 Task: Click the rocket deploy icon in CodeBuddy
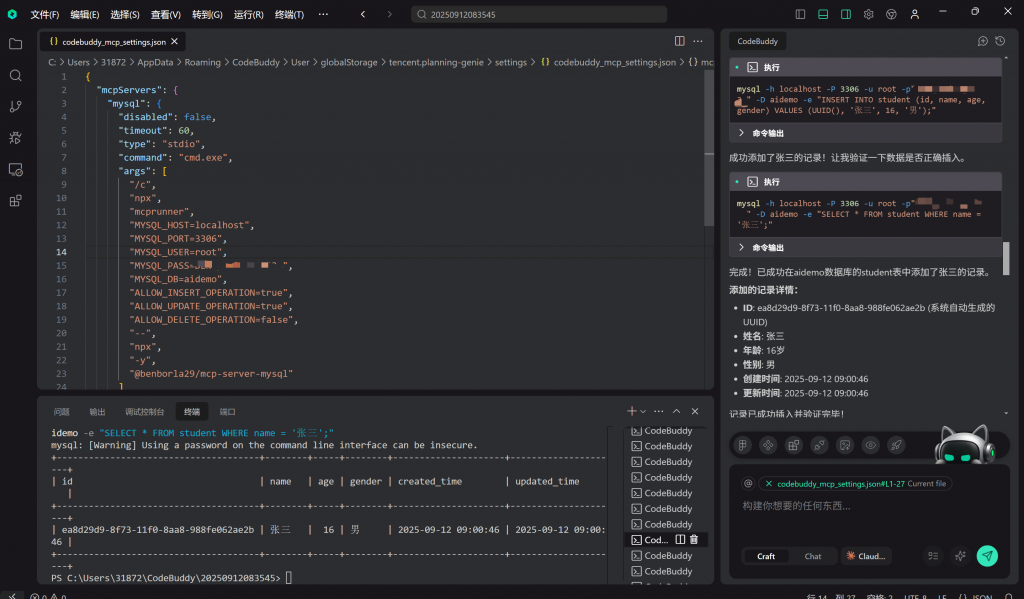(x=896, y=445)
